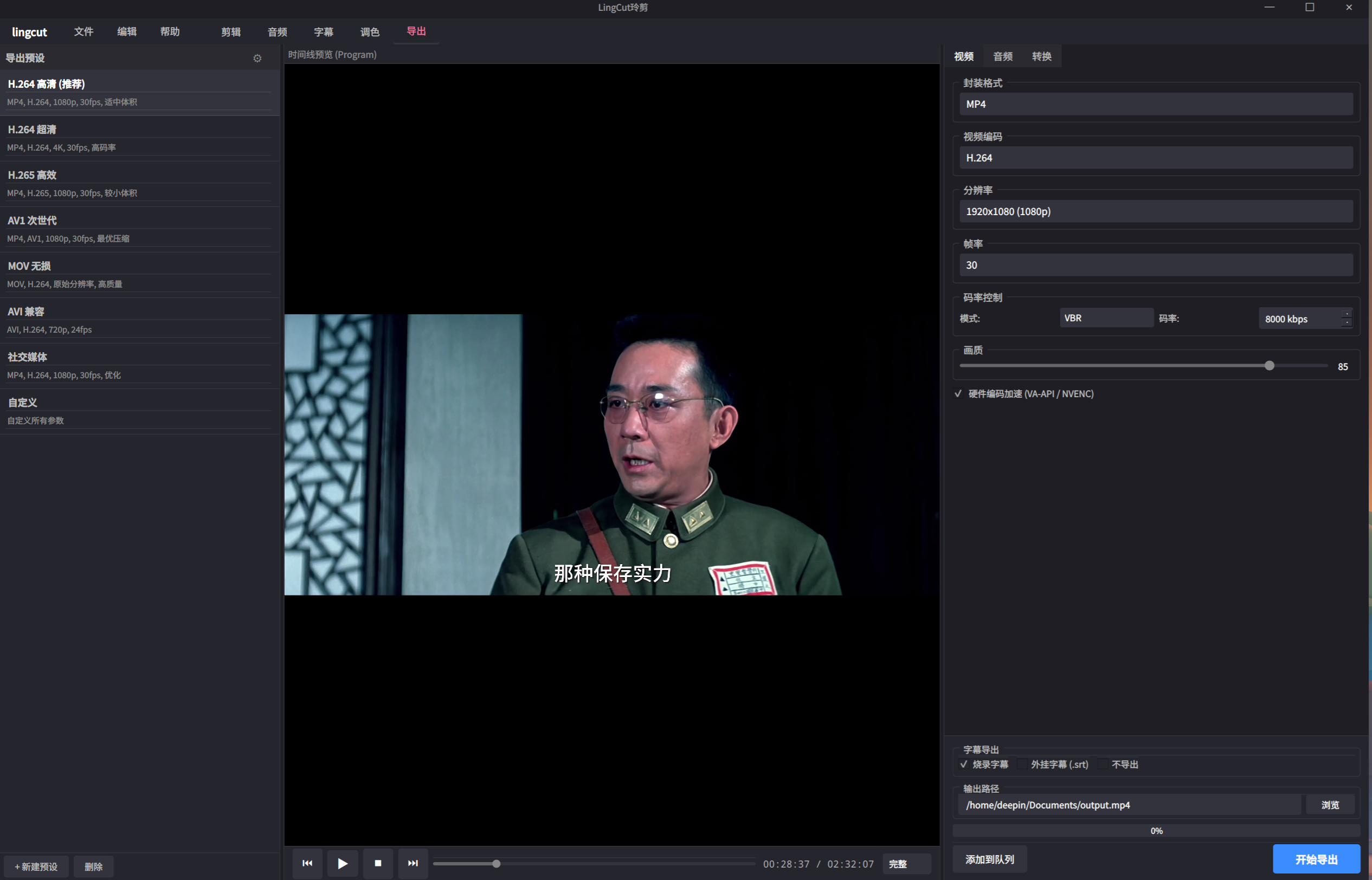
Task: Open the VBR bitrate mode dropdown
Action: (1106, 318)
